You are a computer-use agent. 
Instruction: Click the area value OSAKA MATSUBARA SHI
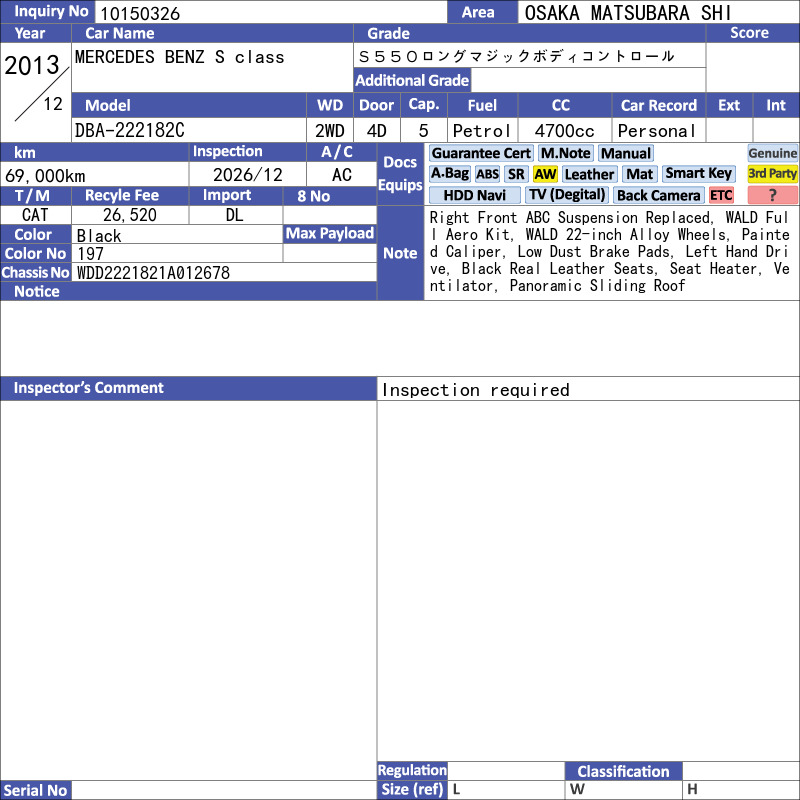628,13
